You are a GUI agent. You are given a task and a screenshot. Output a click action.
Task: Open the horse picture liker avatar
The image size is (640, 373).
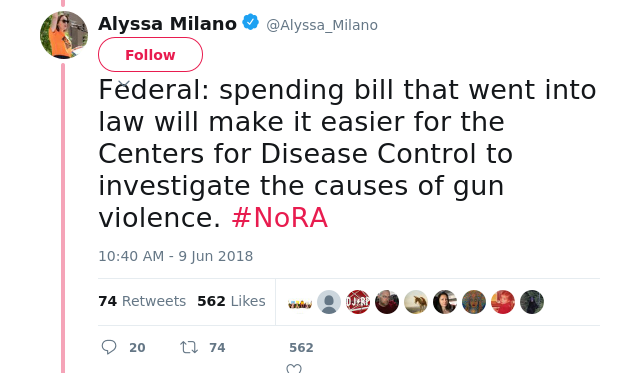(x=416, y=302)
